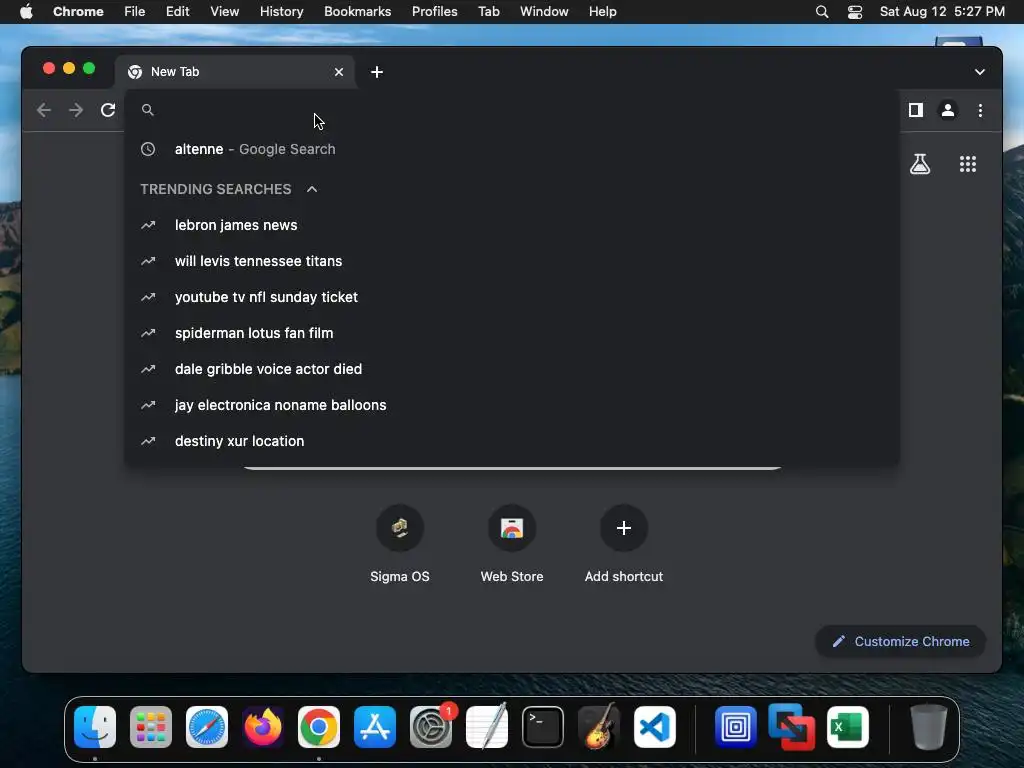Click the back navigation arrow

(x=44, y=110)
